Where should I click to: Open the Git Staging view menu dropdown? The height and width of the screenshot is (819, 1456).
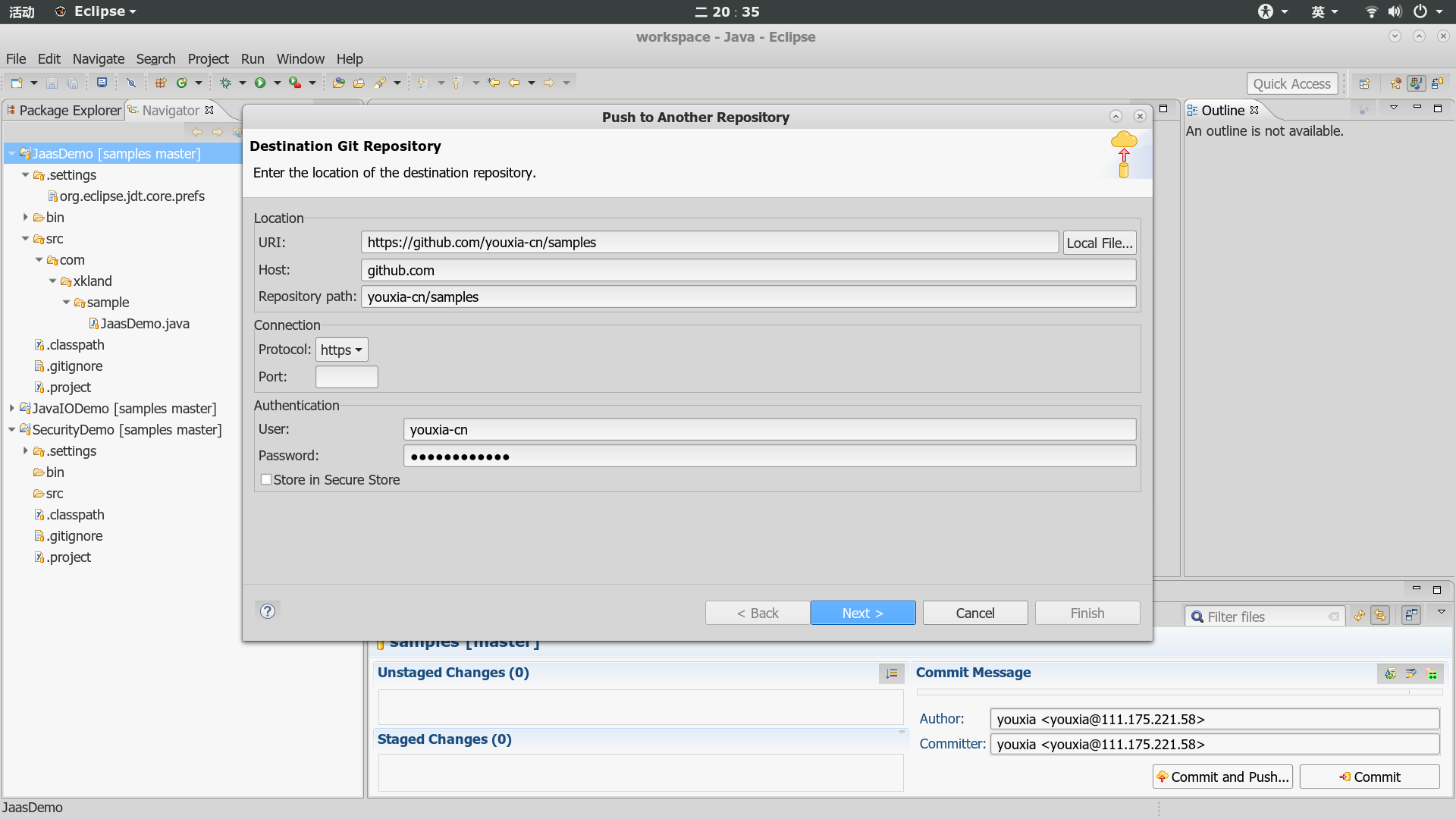click(x=1442, y=611)
